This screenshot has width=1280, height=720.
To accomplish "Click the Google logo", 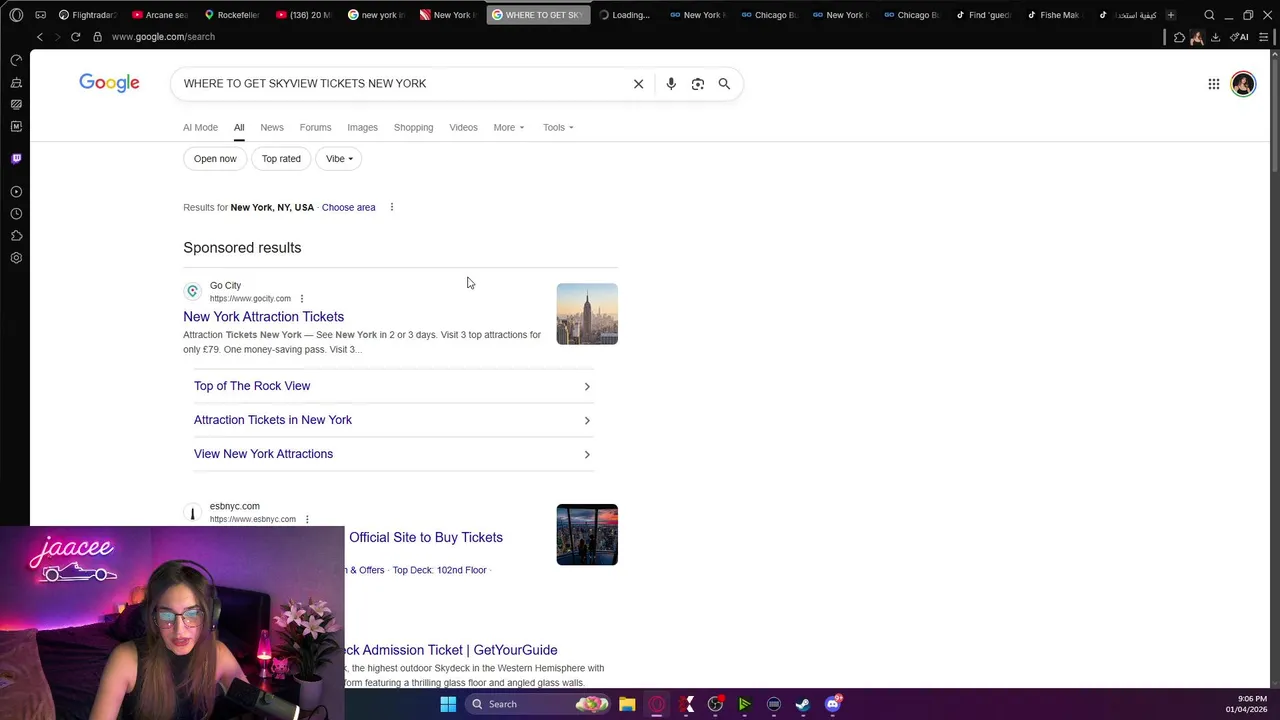I will 110,83.
